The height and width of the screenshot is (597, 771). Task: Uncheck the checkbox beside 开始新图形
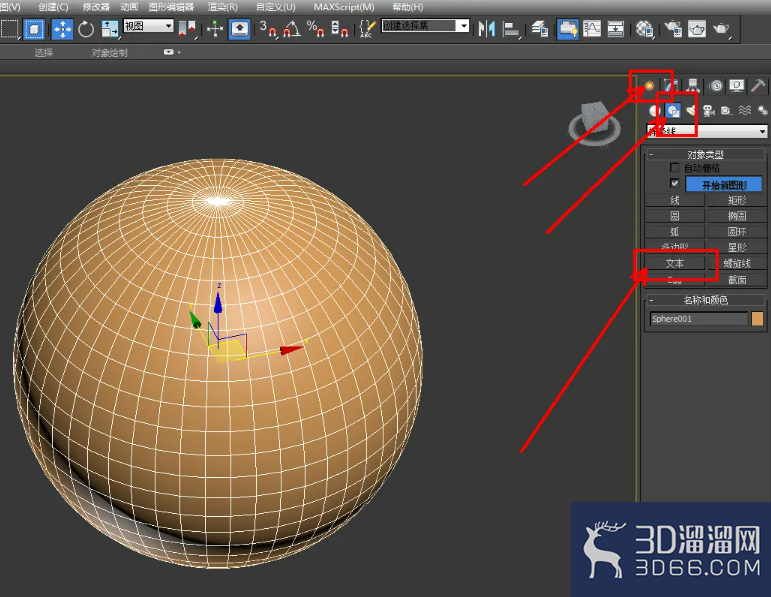point(675,183)
